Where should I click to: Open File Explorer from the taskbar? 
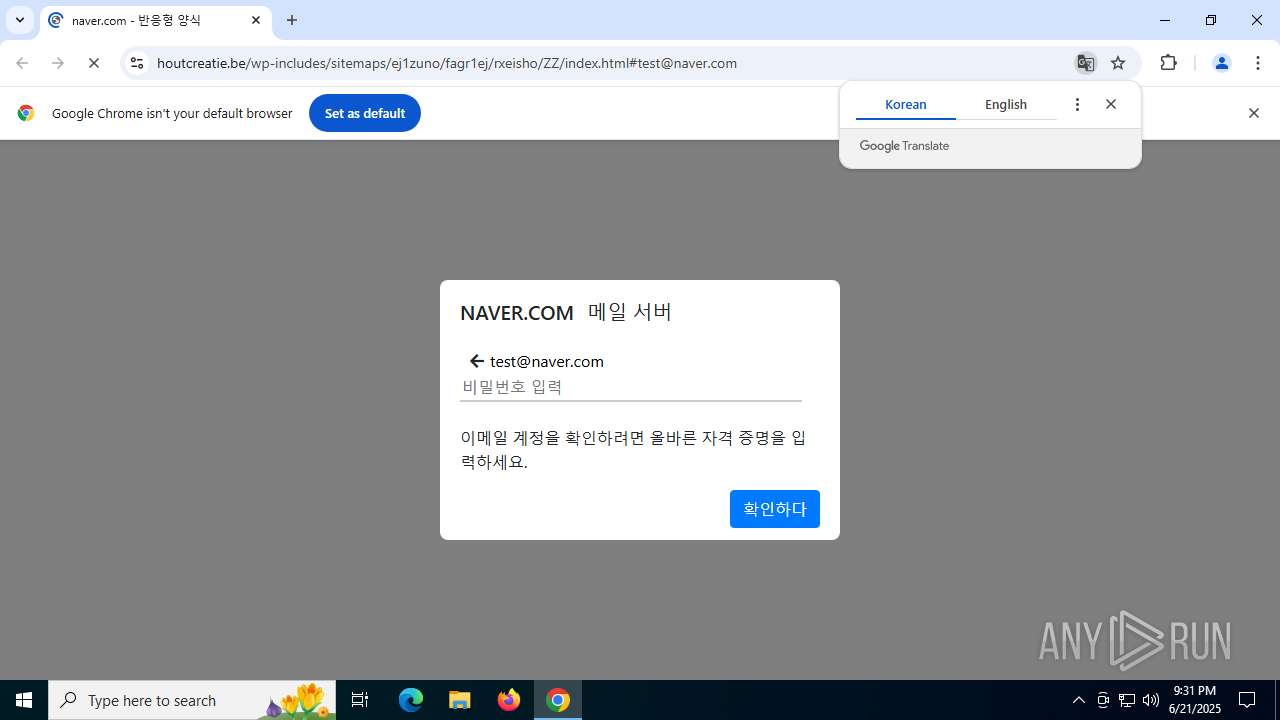[460, 700]
